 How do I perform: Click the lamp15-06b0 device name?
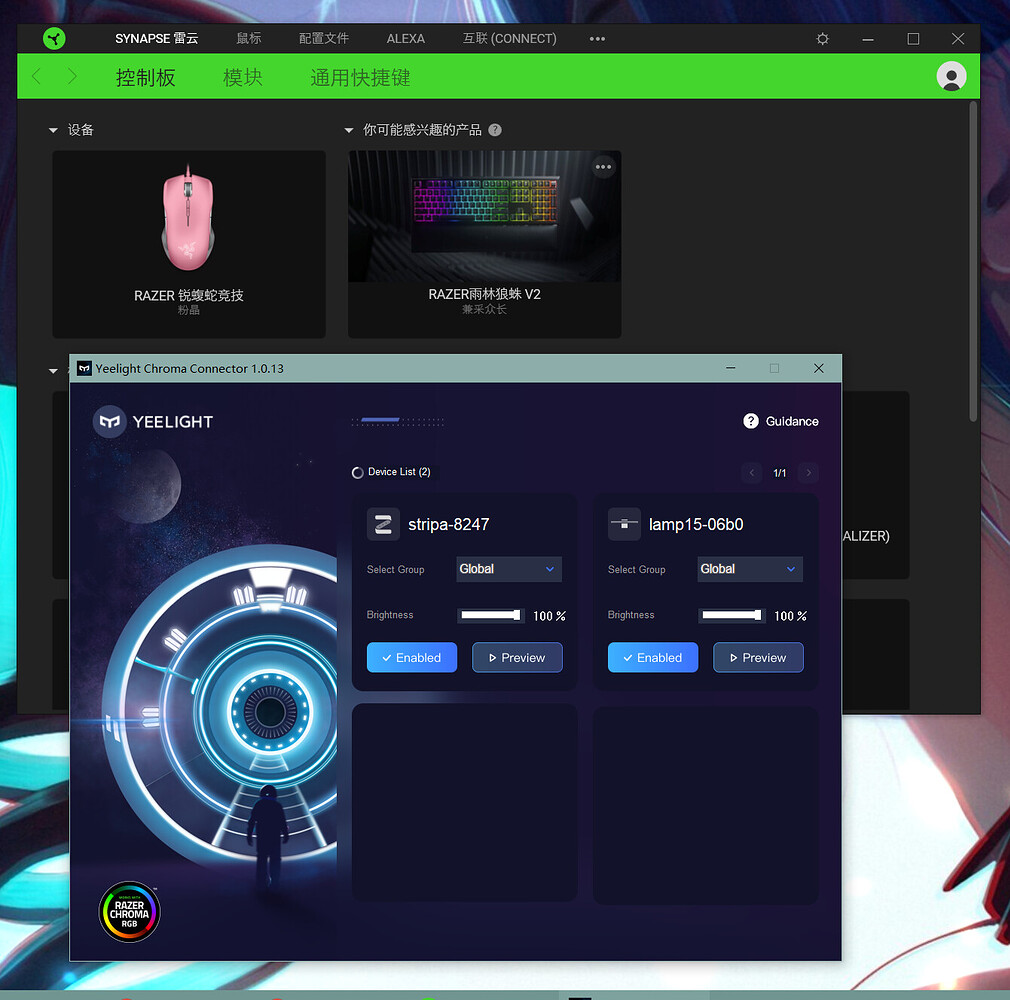point(696,524)
